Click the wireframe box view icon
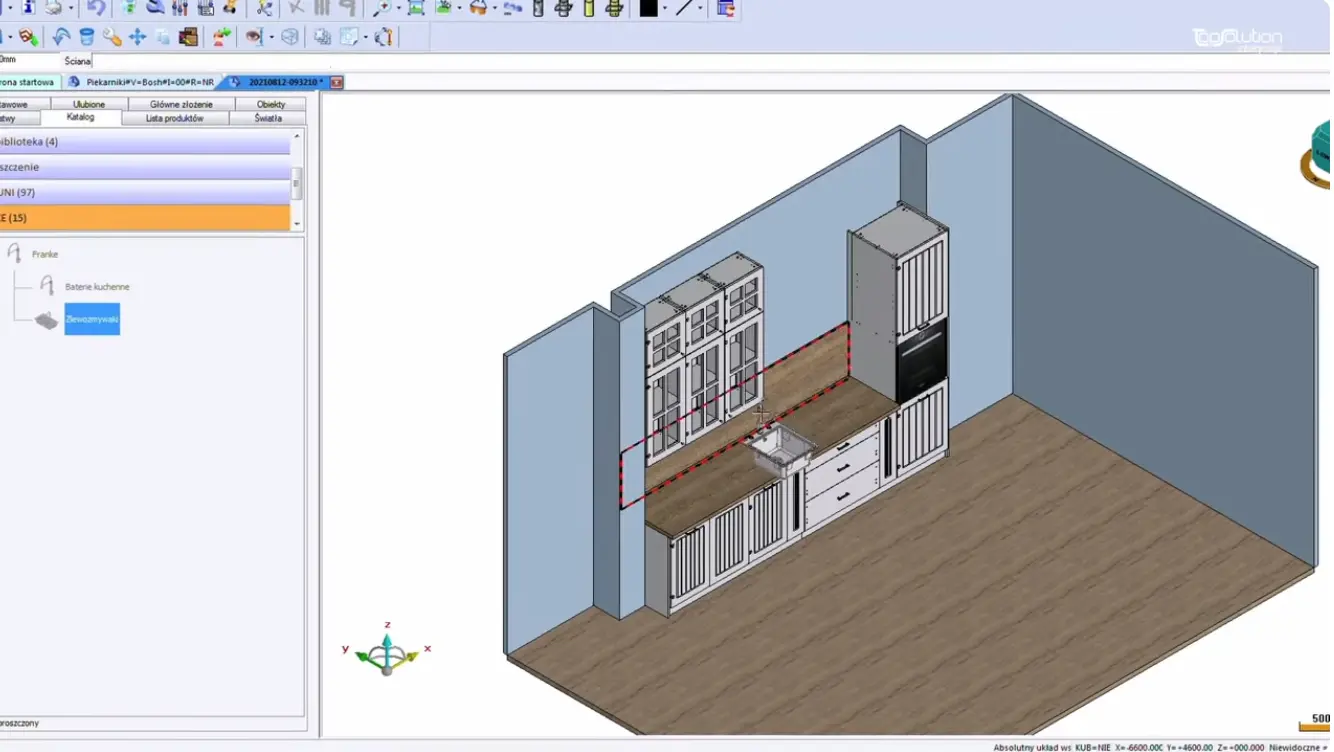Viewport: 1334px width, 752px height. [290, 37]
